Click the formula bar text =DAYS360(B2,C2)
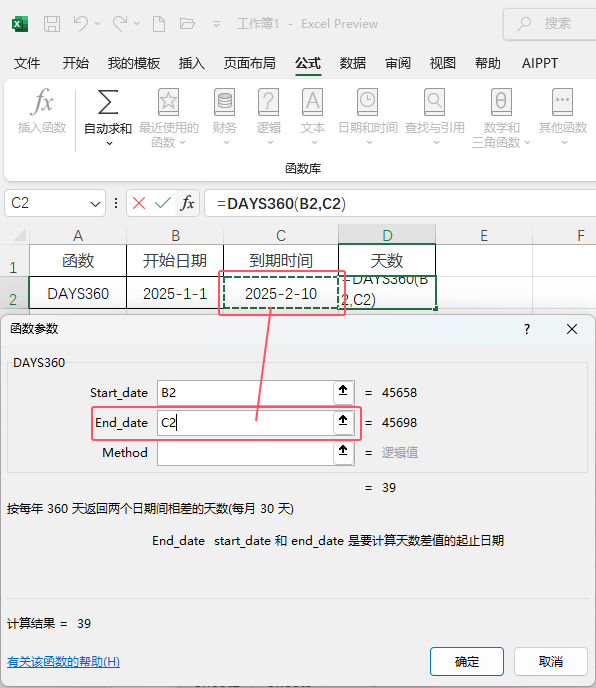Viewport: 596px width, 688px height. pyautogui.click(x=281, y=204)
